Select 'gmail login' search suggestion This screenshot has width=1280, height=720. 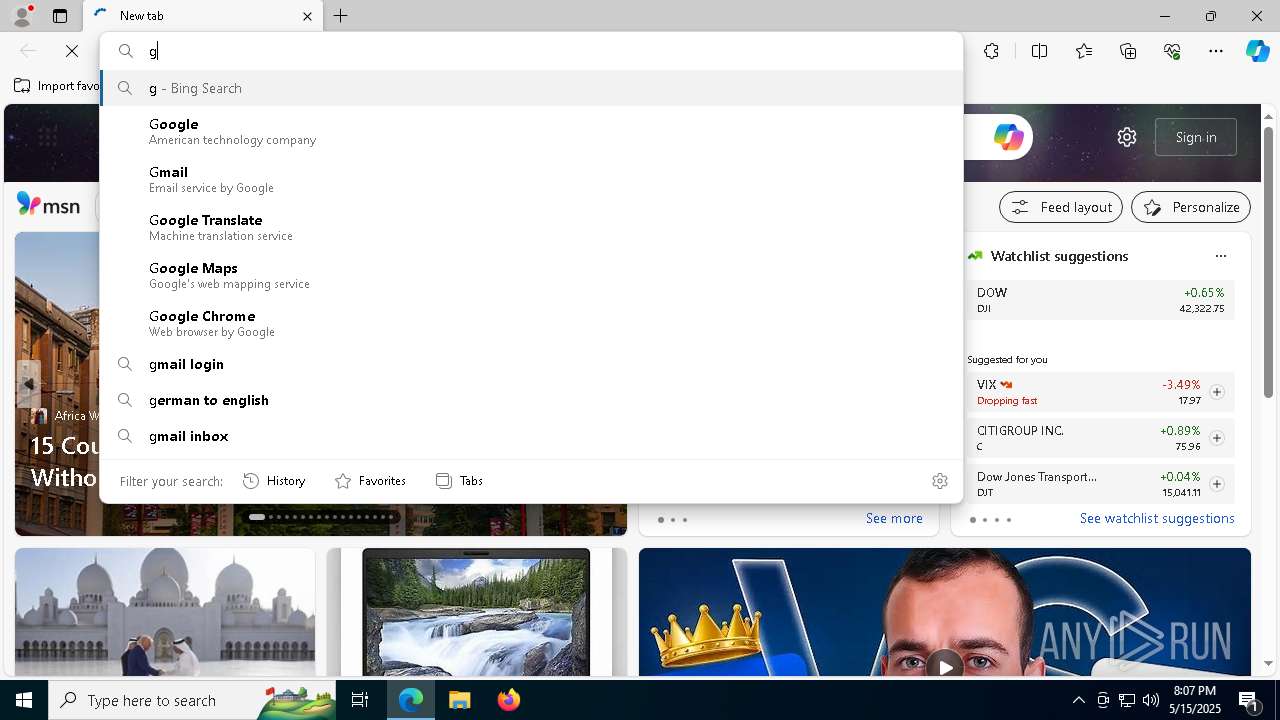pos(531,364)
